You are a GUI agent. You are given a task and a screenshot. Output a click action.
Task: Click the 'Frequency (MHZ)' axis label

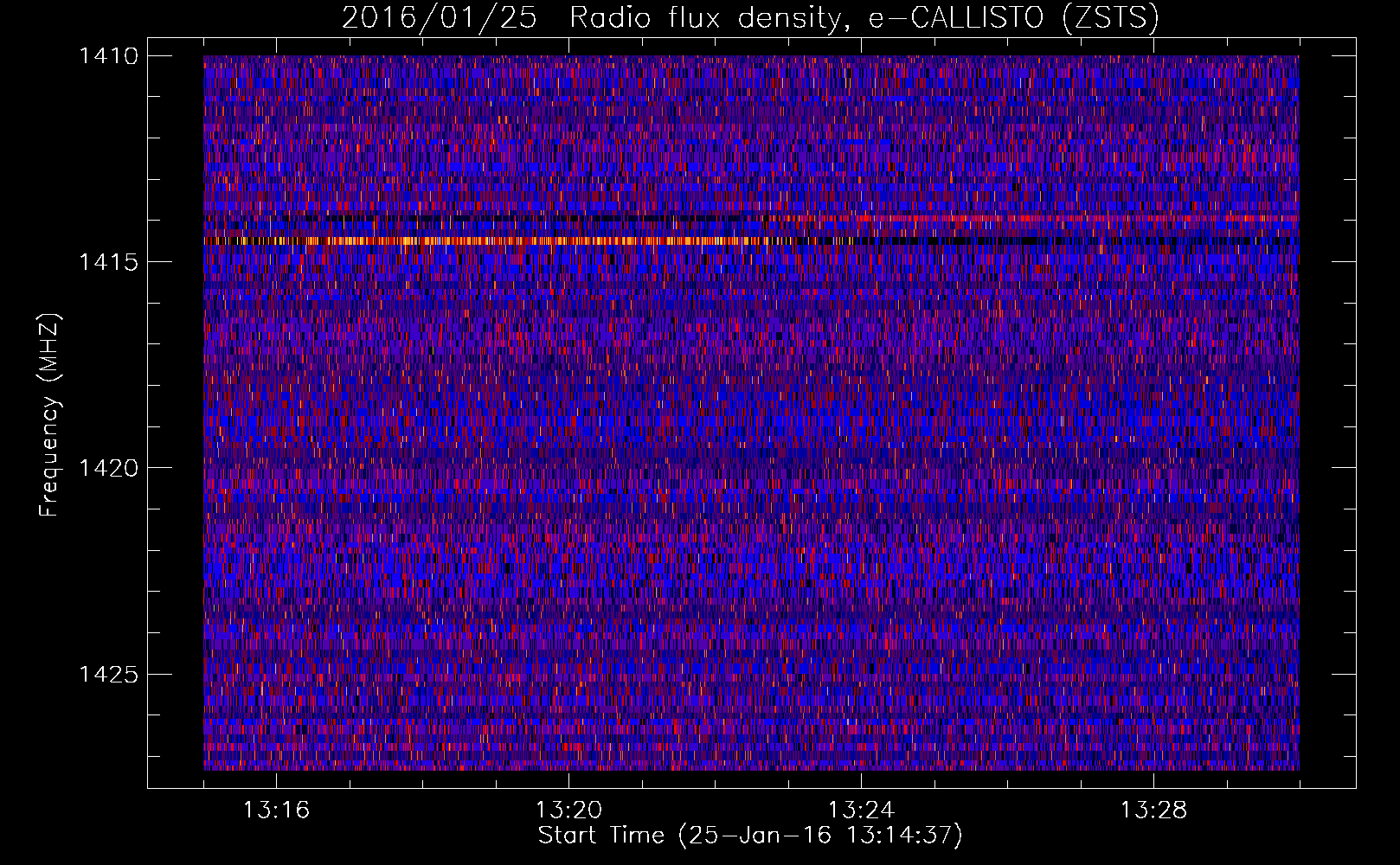click(x=49, y=414)
